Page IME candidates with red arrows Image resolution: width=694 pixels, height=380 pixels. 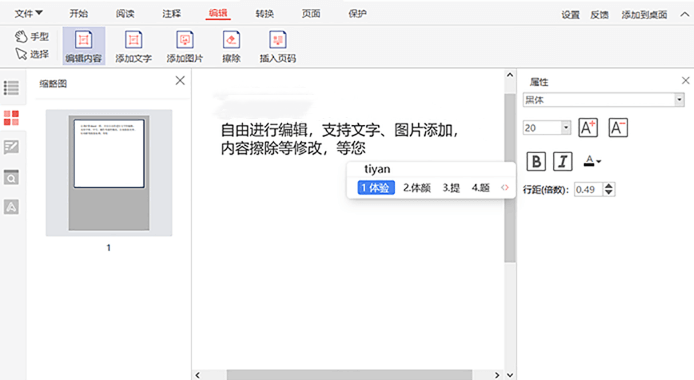(x=505, y=188)
